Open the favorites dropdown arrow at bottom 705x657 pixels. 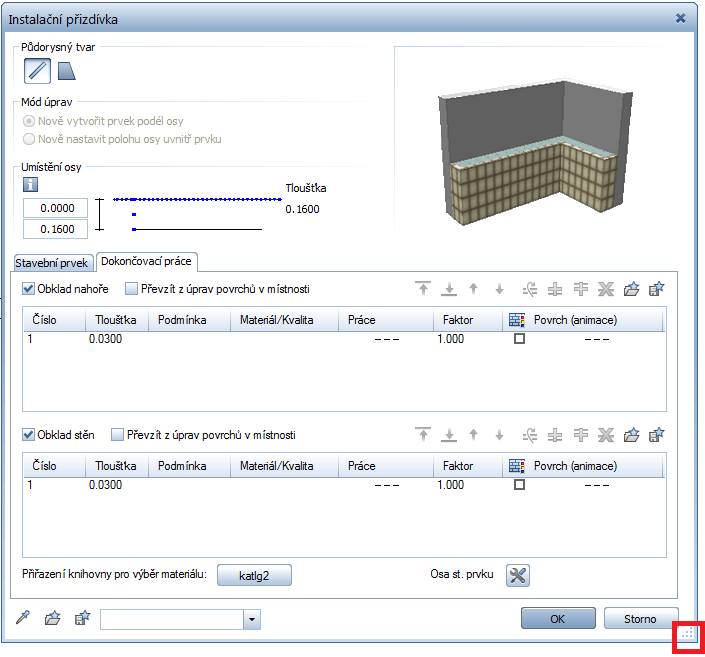(252, 620)
